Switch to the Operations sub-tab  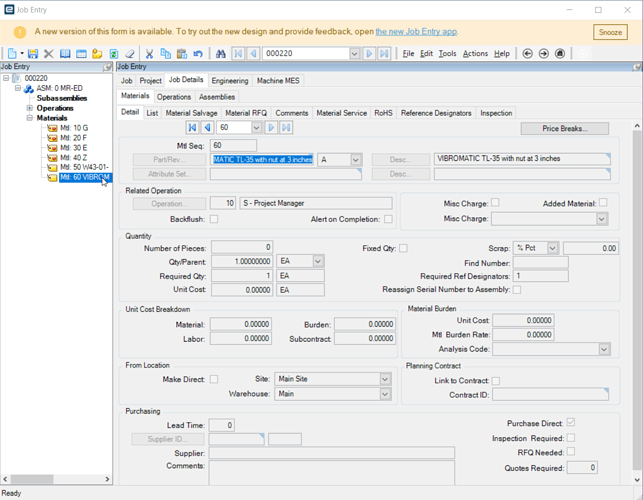174,97
